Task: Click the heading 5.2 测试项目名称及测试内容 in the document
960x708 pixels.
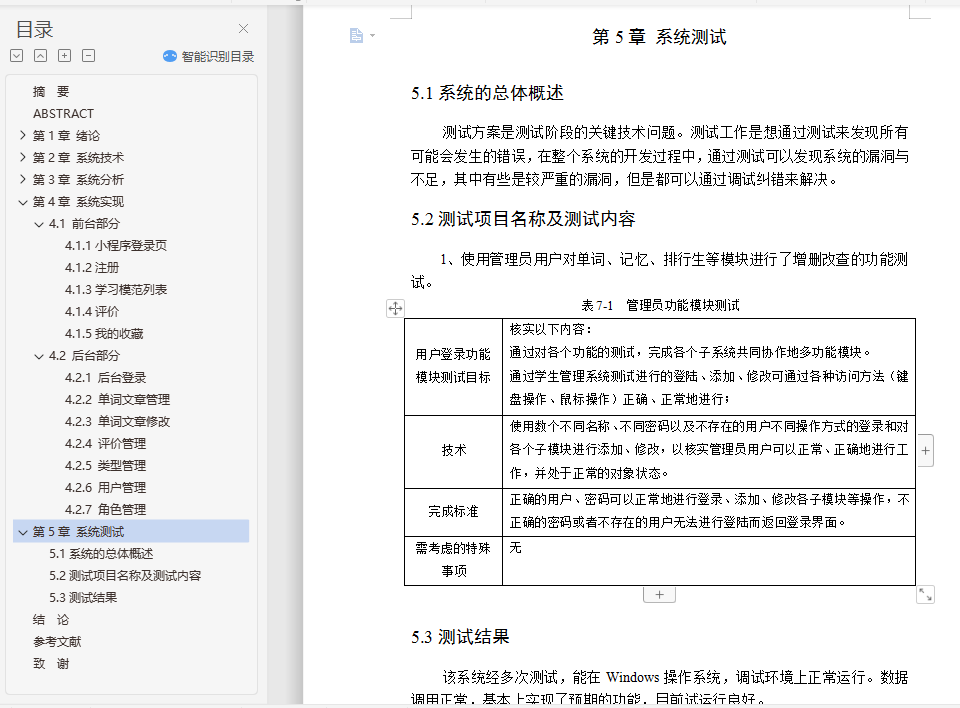Action: click(523, 219)
